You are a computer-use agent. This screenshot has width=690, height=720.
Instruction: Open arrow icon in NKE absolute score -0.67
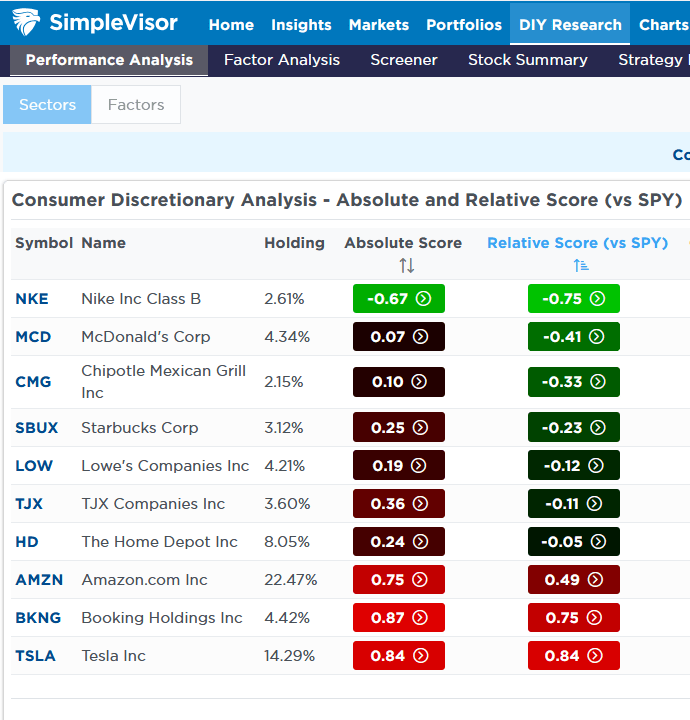click(x=423, y=299)
